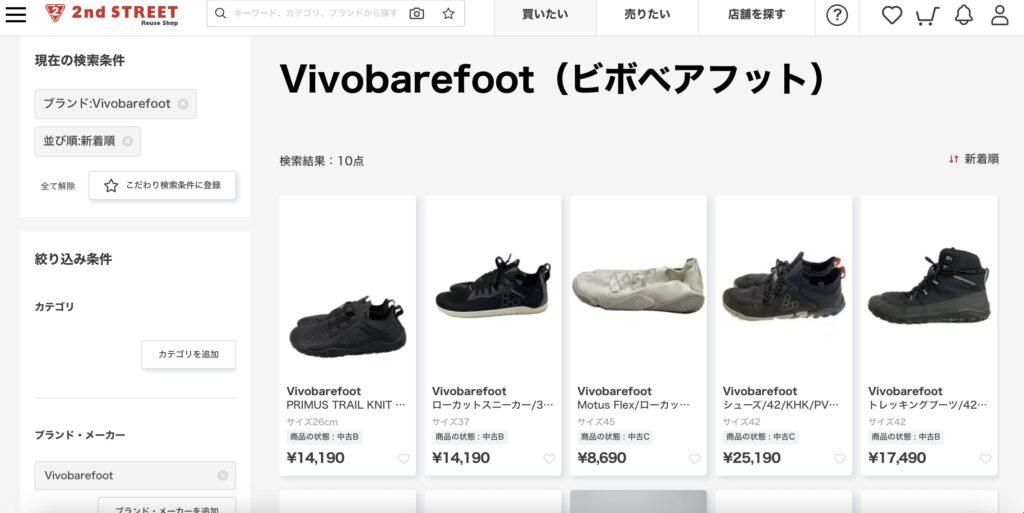Screen dimensions: 1024x513
Task: Open the shopping cart icon
Action: click(x=927, y=15)
